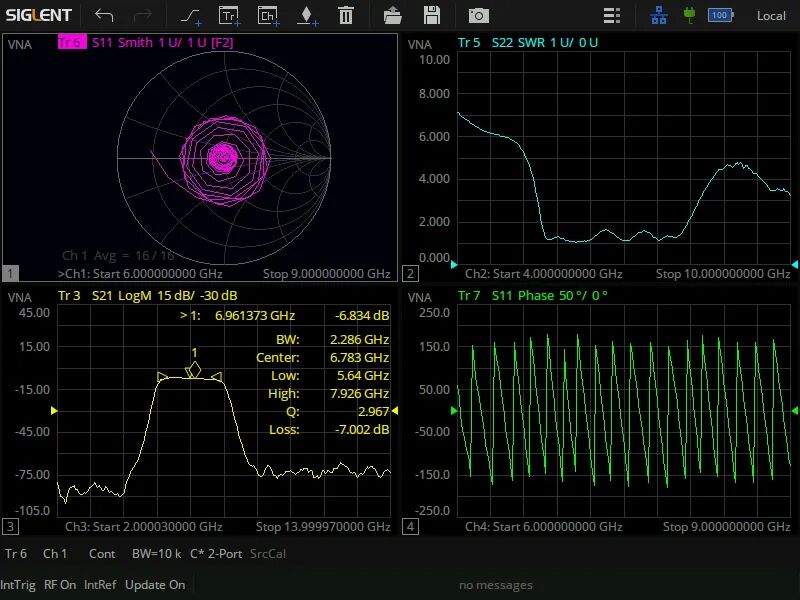Select the Tr 6 trace label

72,42
